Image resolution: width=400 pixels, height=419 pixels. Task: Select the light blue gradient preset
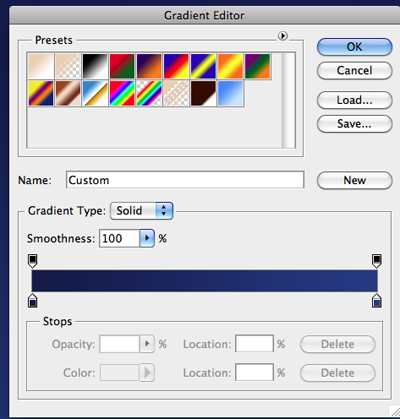click(x=230, y=93)
